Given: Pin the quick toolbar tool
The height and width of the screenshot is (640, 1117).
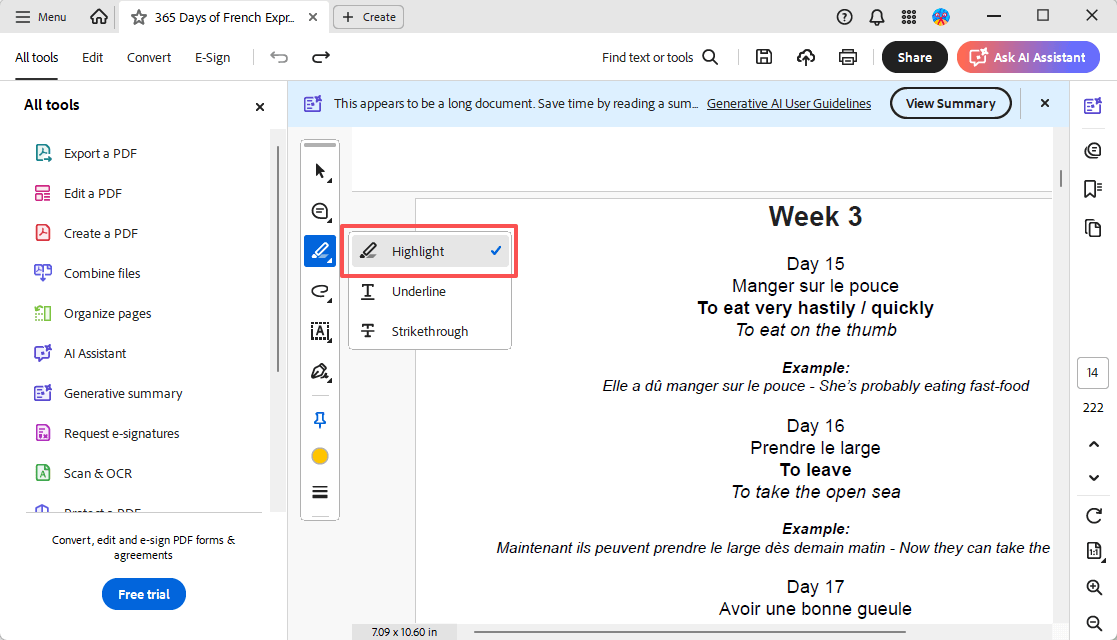Looking at the screenshot, I should [x=320, y=420].
